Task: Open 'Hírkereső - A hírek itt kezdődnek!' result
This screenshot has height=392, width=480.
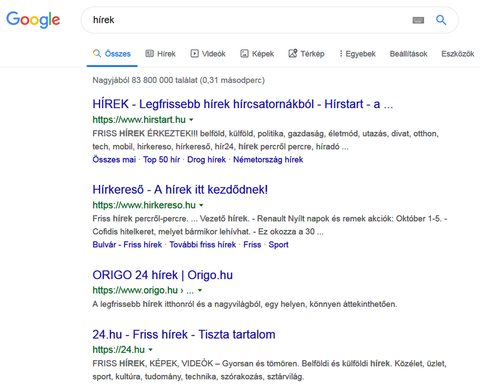Action: [x=180, y=189]
